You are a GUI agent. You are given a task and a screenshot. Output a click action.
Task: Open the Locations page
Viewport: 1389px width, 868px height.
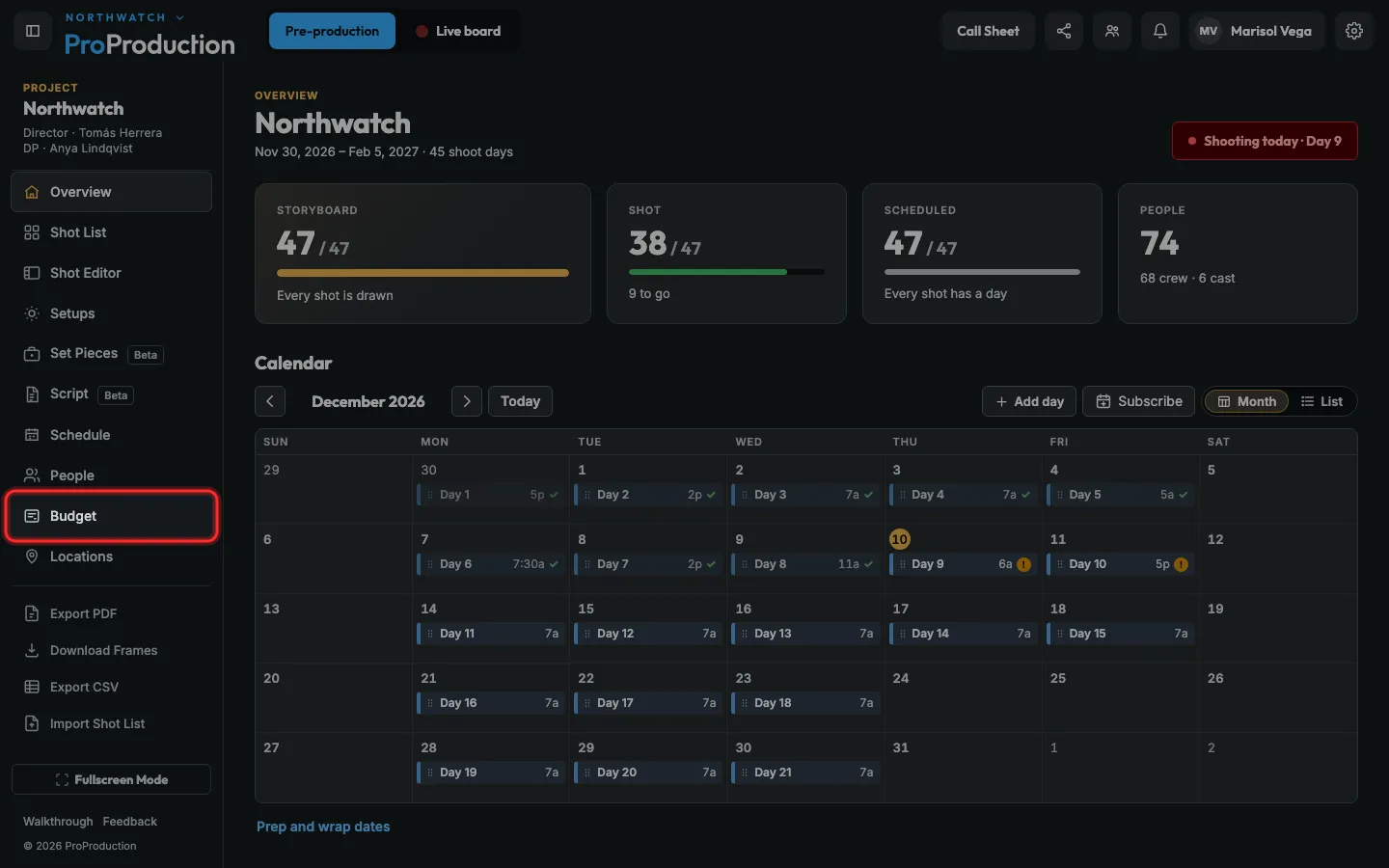pos(111,556)
